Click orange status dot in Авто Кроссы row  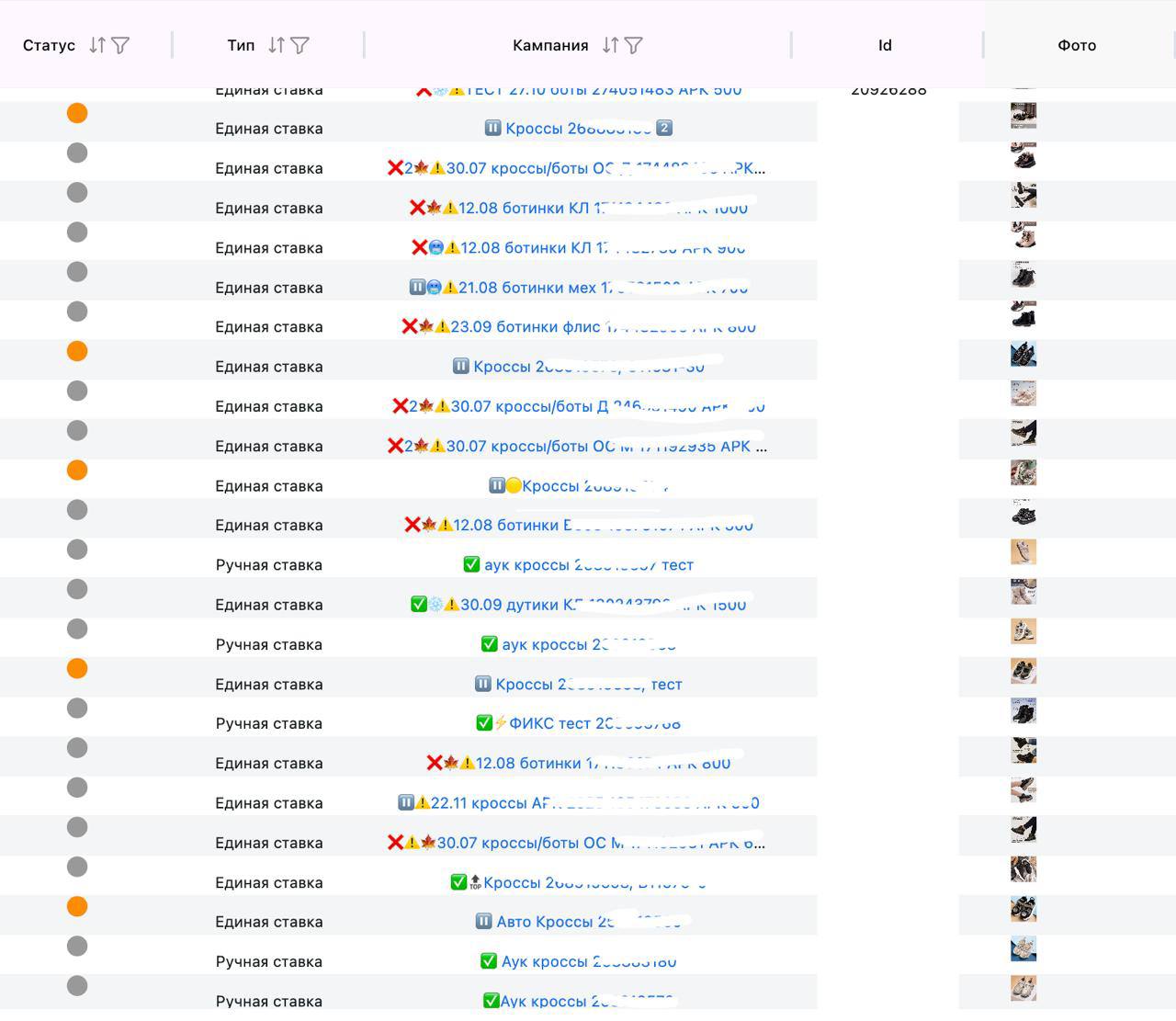77,907
